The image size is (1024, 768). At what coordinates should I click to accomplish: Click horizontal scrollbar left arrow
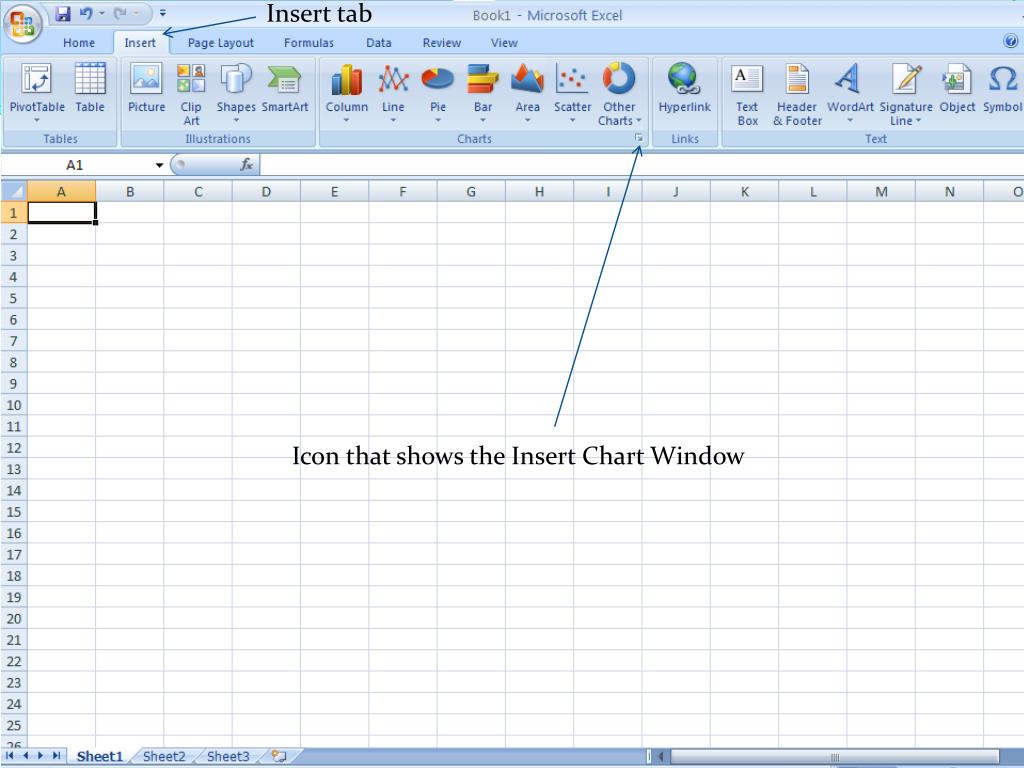point(660,757)
